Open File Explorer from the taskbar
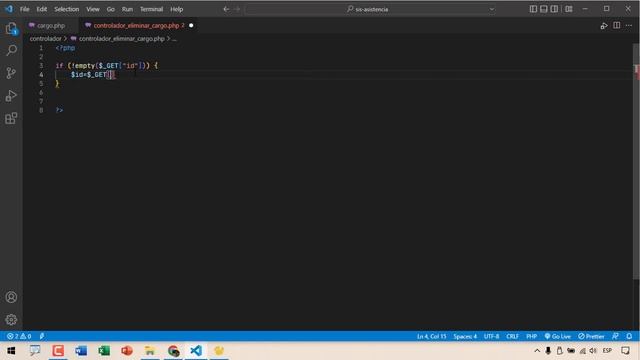This screenshot has width=640, height=360. (150, 351)
